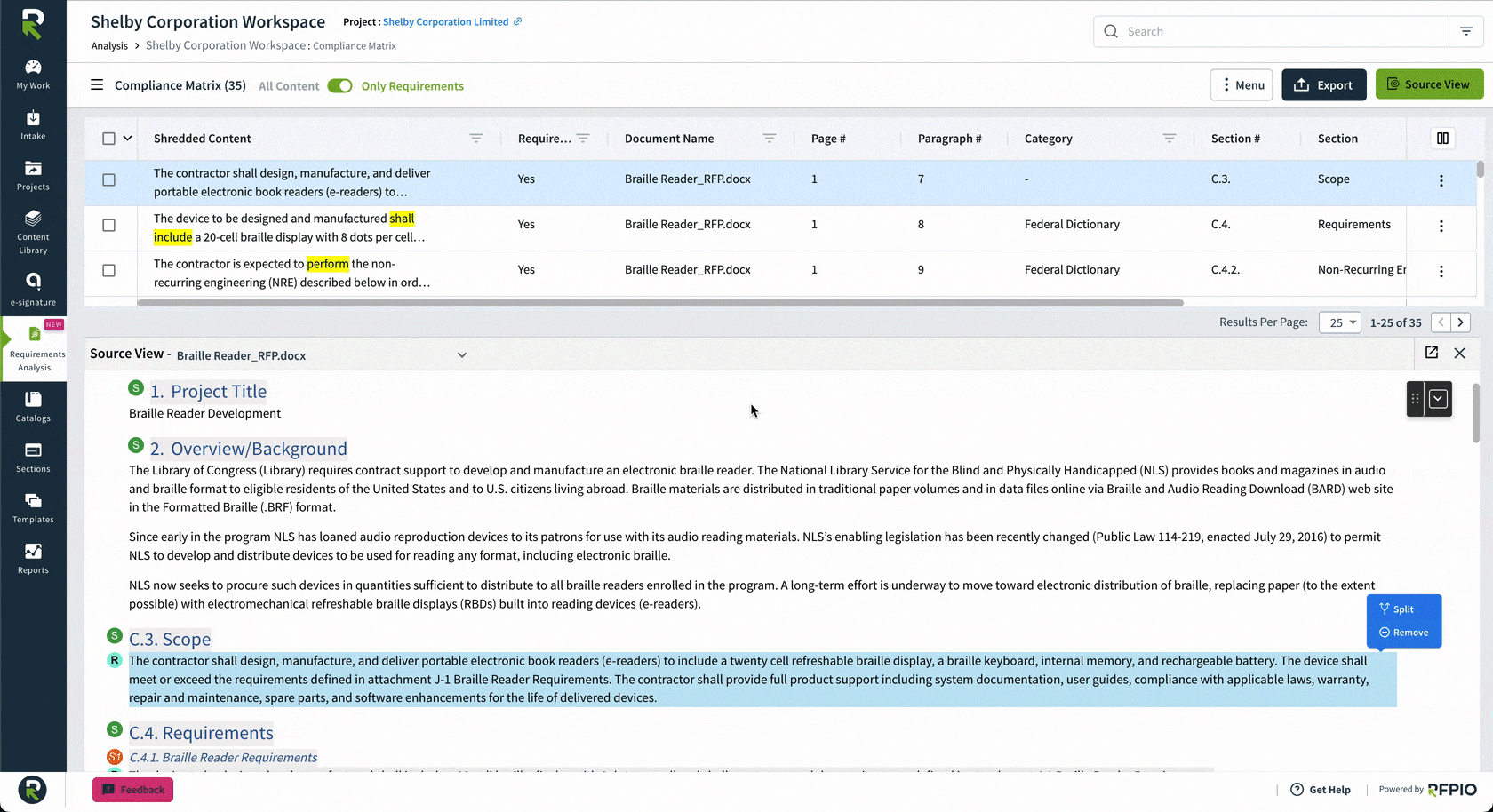This screenshot has height=812, width=1493.
Task: Click the S marker beside 1. Project Title
Action: pos(136,388)
